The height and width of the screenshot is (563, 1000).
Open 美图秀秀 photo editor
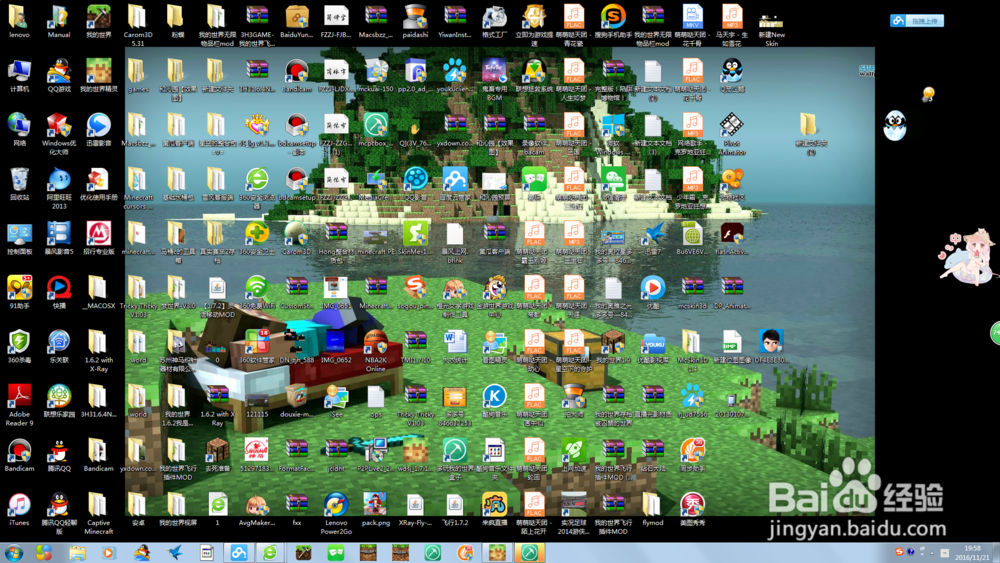[692, 505]
